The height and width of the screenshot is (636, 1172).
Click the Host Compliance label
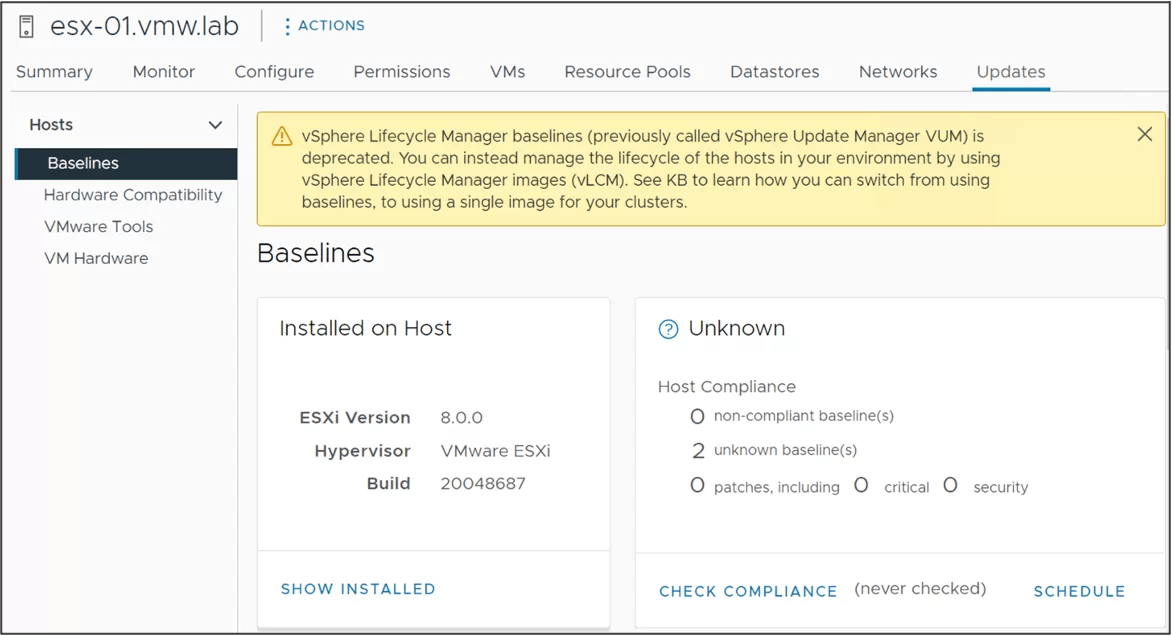click(x=727, y=386)
